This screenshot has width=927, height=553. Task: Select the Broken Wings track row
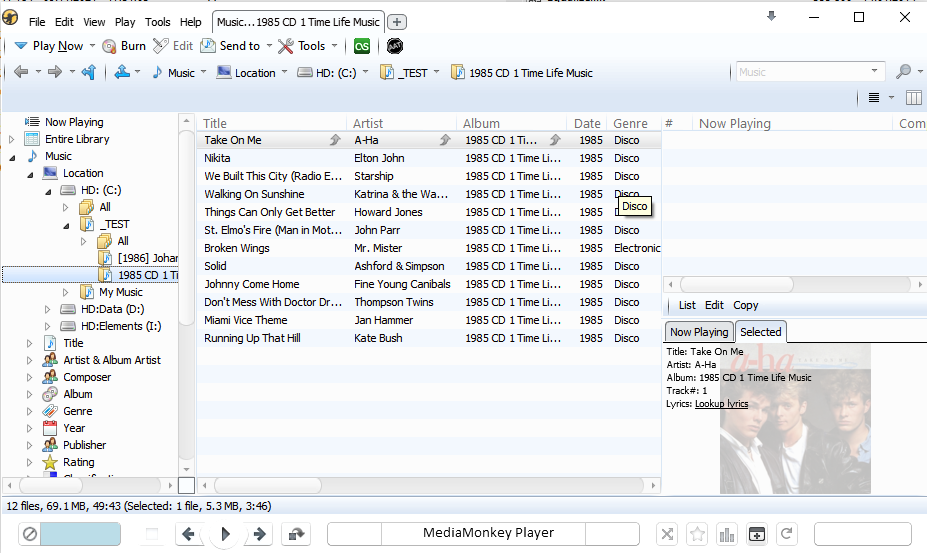pyautogui.click(x=237, y=248)
